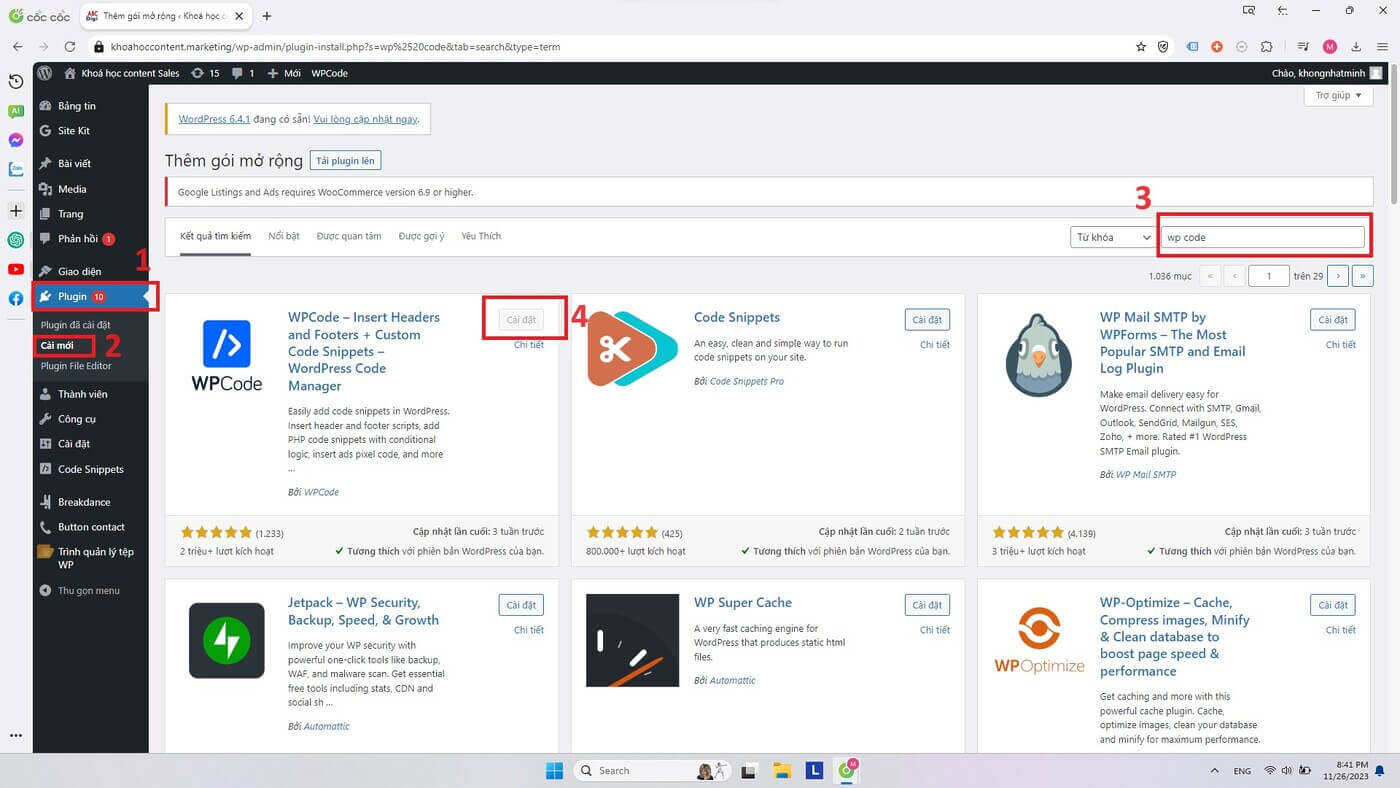Bookmark this page with the star icon
1400x788 pixels.
coord(1141,47)
